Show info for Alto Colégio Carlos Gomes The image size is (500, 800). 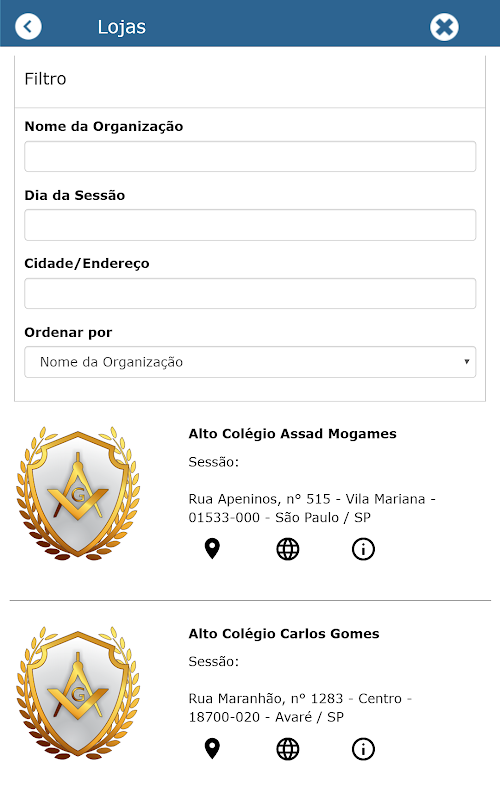pyautogui.click(x=363, y=749)
